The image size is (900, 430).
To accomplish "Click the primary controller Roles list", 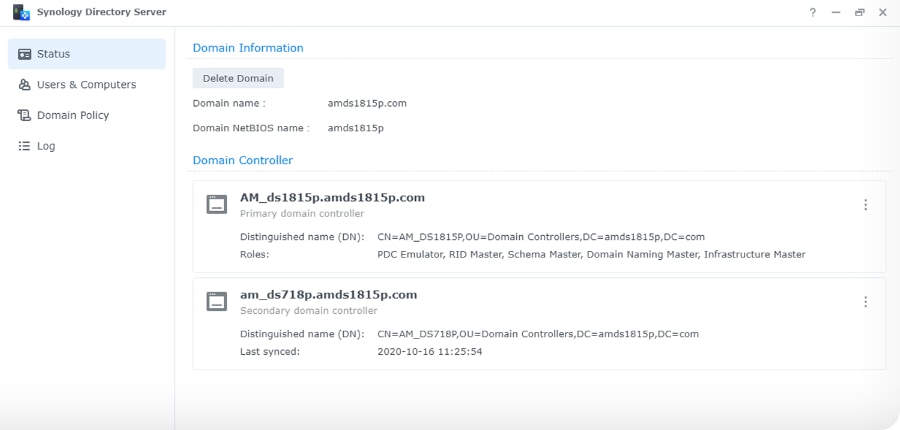I will pos(591,255).
